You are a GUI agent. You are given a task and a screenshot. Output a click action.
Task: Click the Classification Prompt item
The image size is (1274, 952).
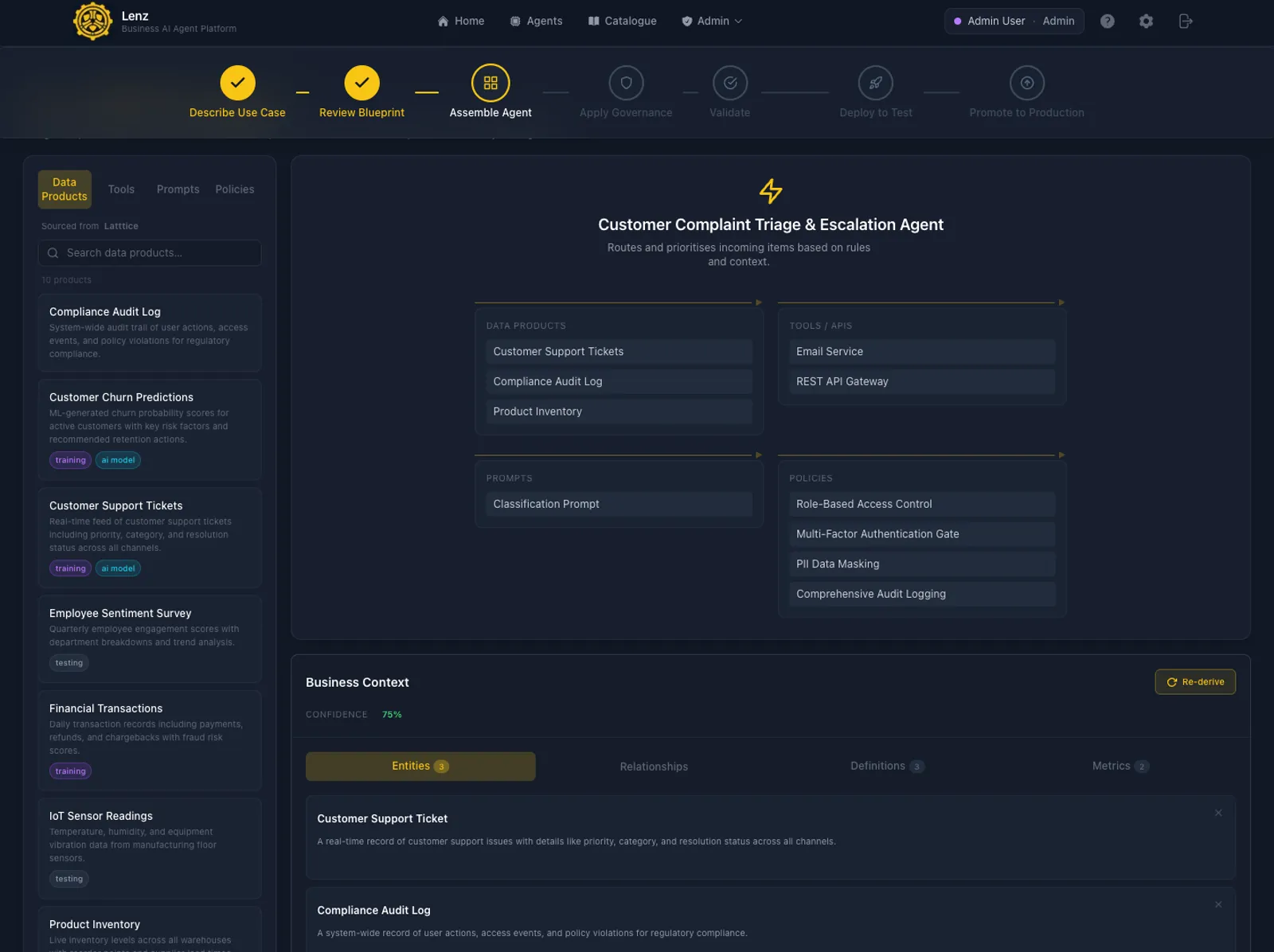(x=619, y=504)
